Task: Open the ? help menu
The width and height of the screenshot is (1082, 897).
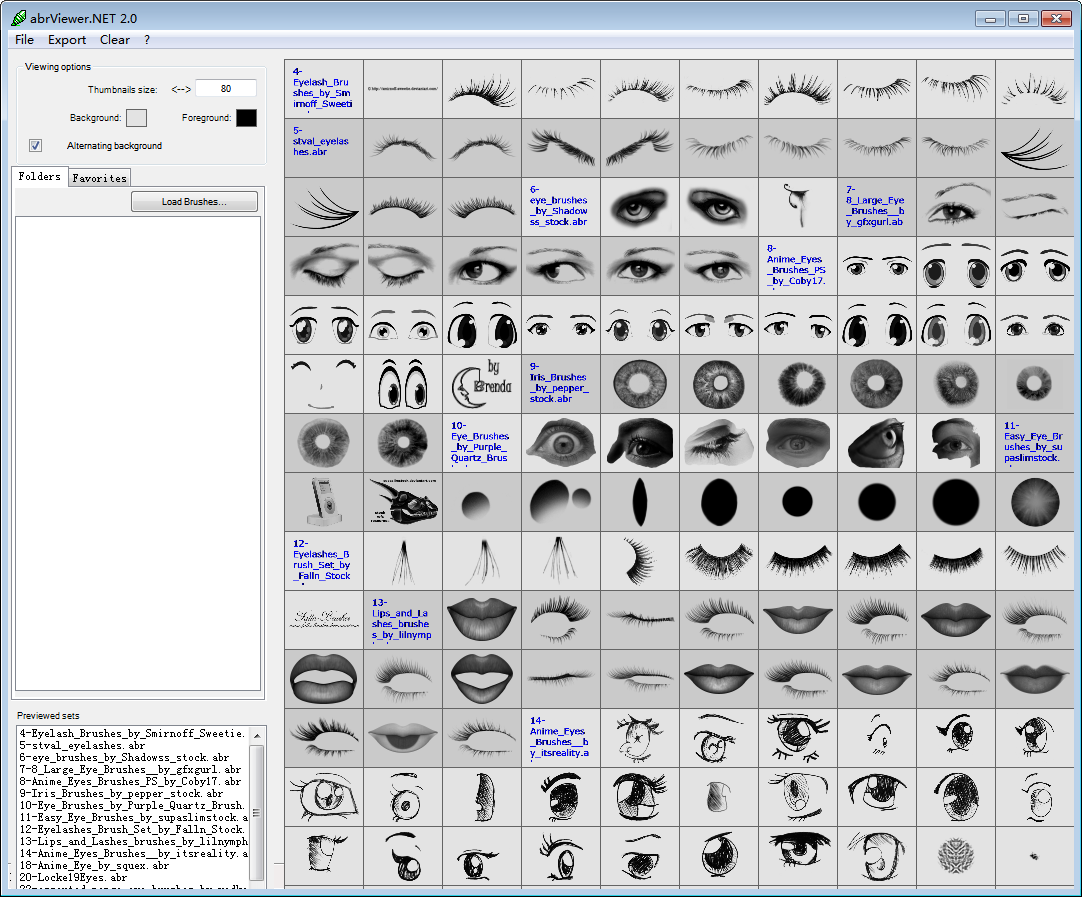Action: click(147, 40)
